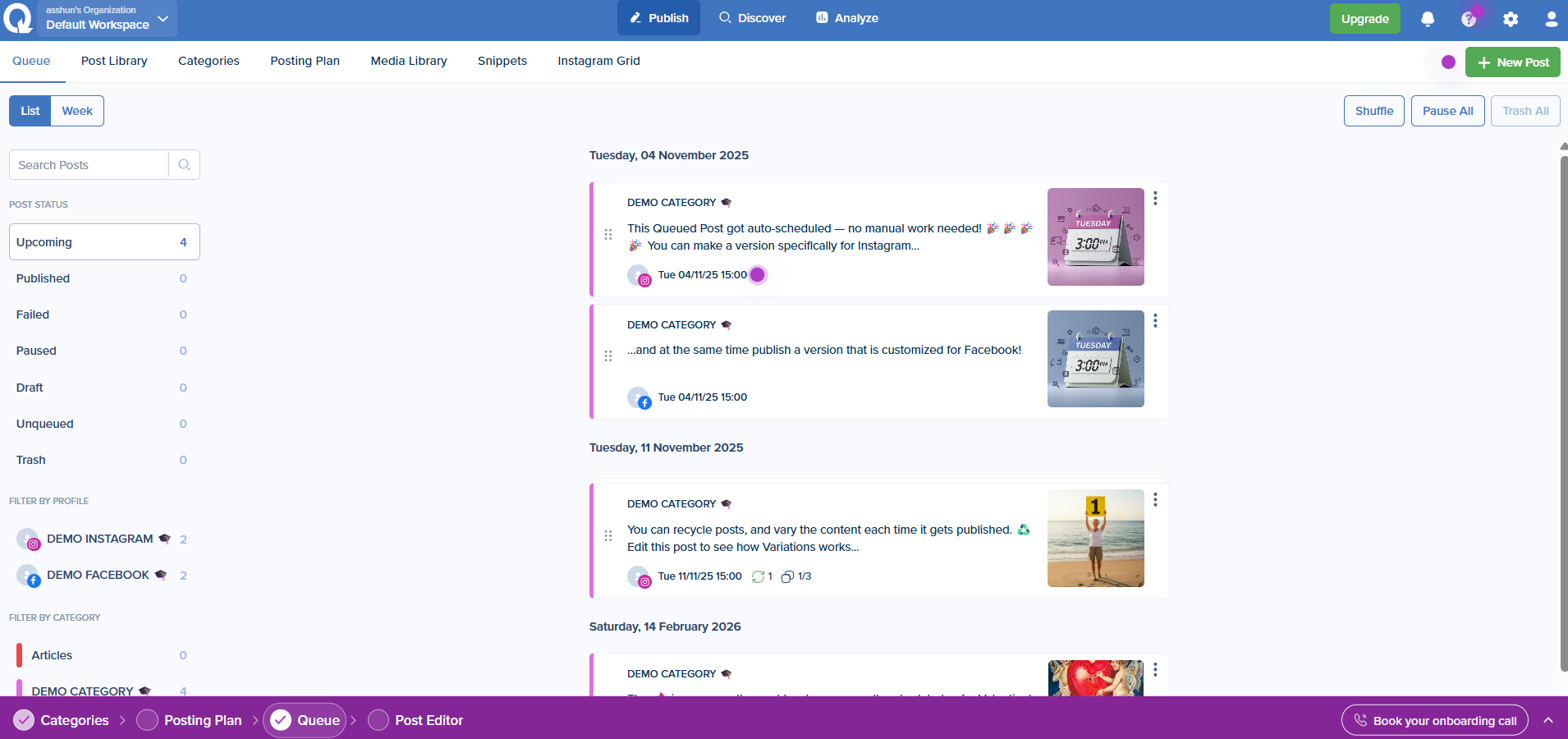Click the red Articles category color bar

(20, 655)
